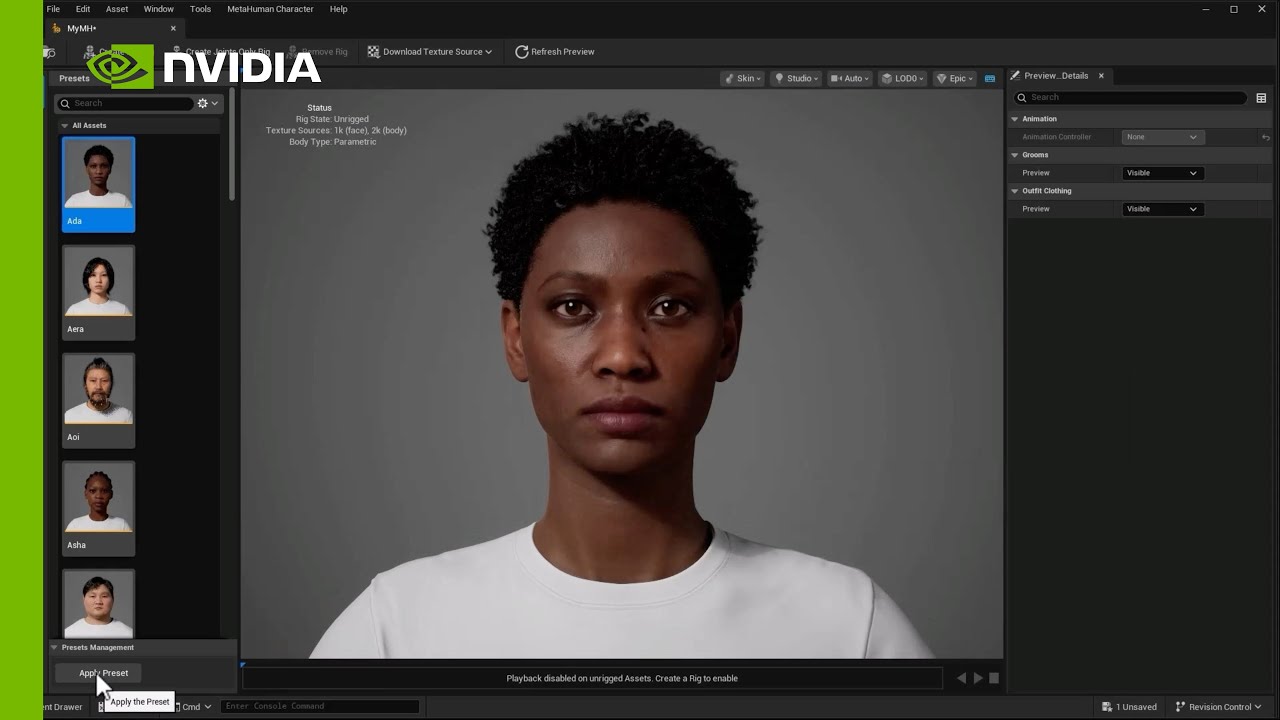Viewport: 1280px width, 720px height.
Task: Open the Window menu
Action: [158, 9]
